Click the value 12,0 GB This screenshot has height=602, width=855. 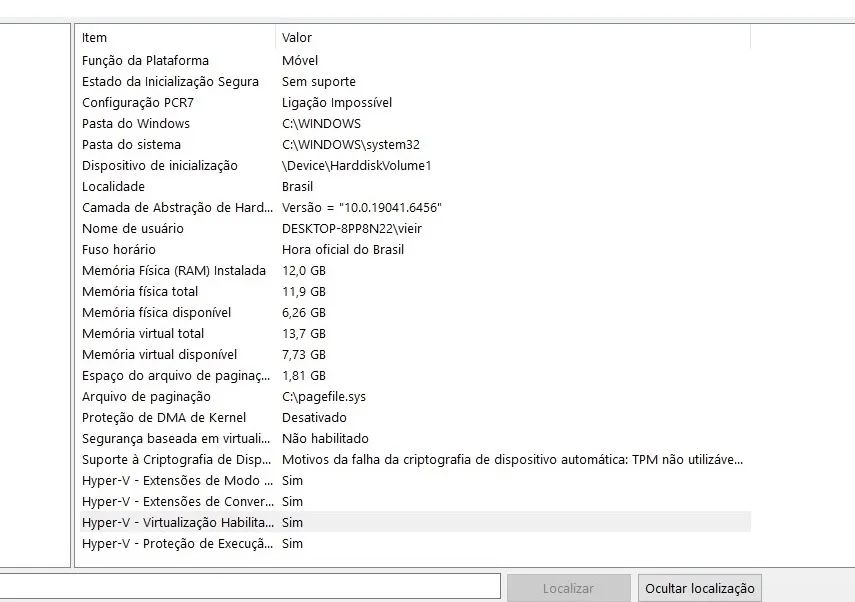[304, 270]
